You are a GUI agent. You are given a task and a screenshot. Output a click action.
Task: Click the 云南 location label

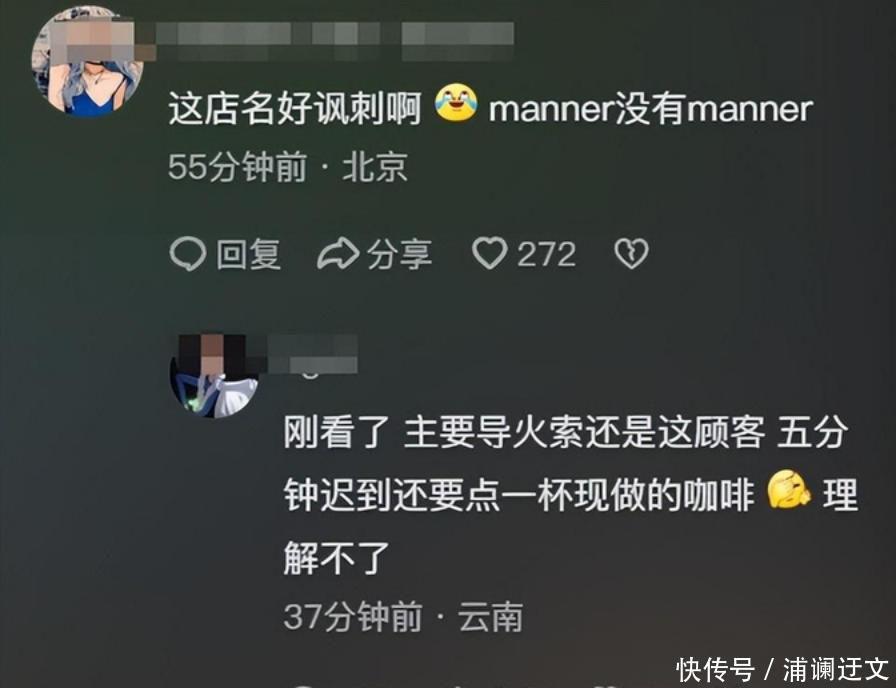[490, 617]
